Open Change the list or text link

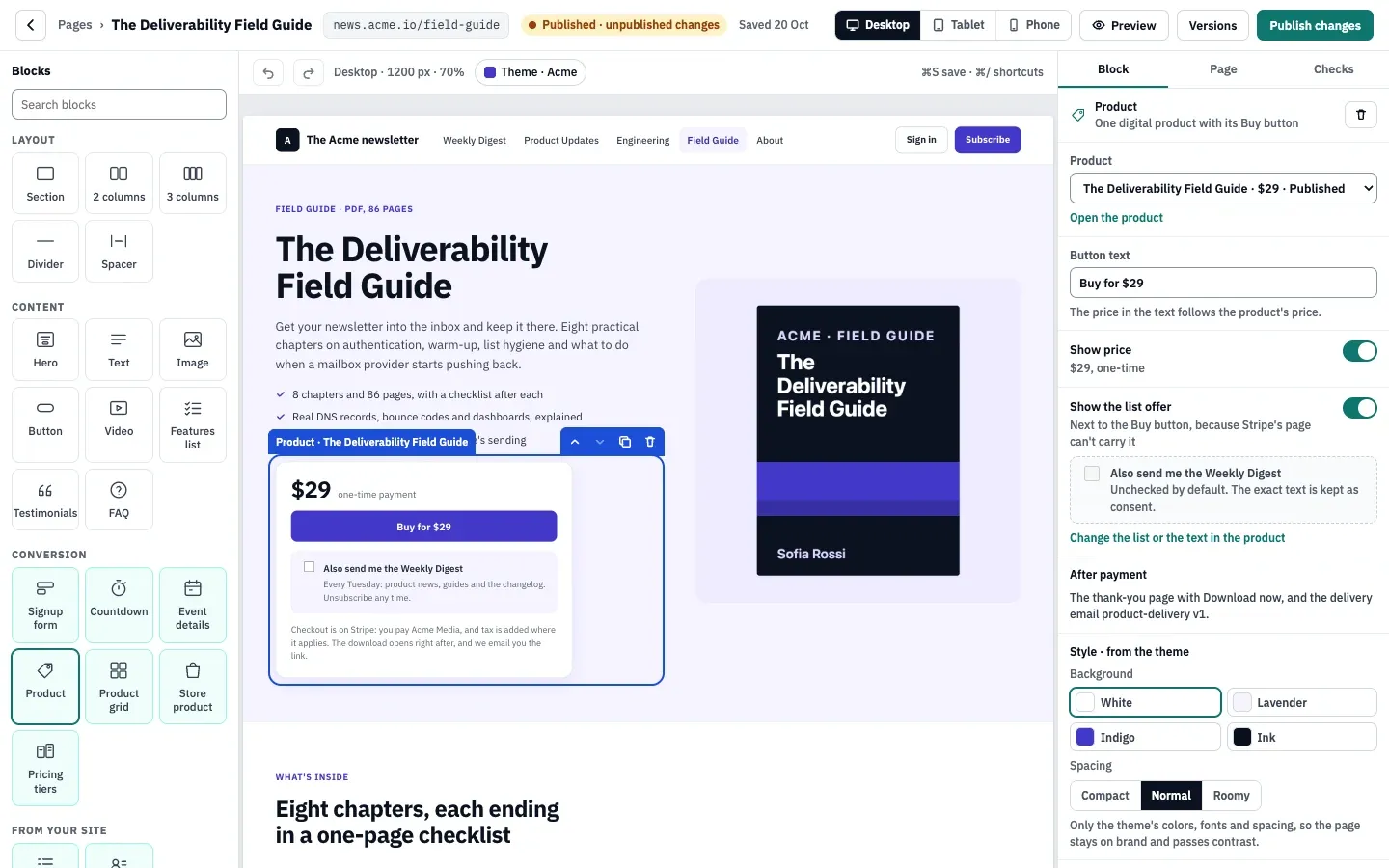[x=1177, y=538]
